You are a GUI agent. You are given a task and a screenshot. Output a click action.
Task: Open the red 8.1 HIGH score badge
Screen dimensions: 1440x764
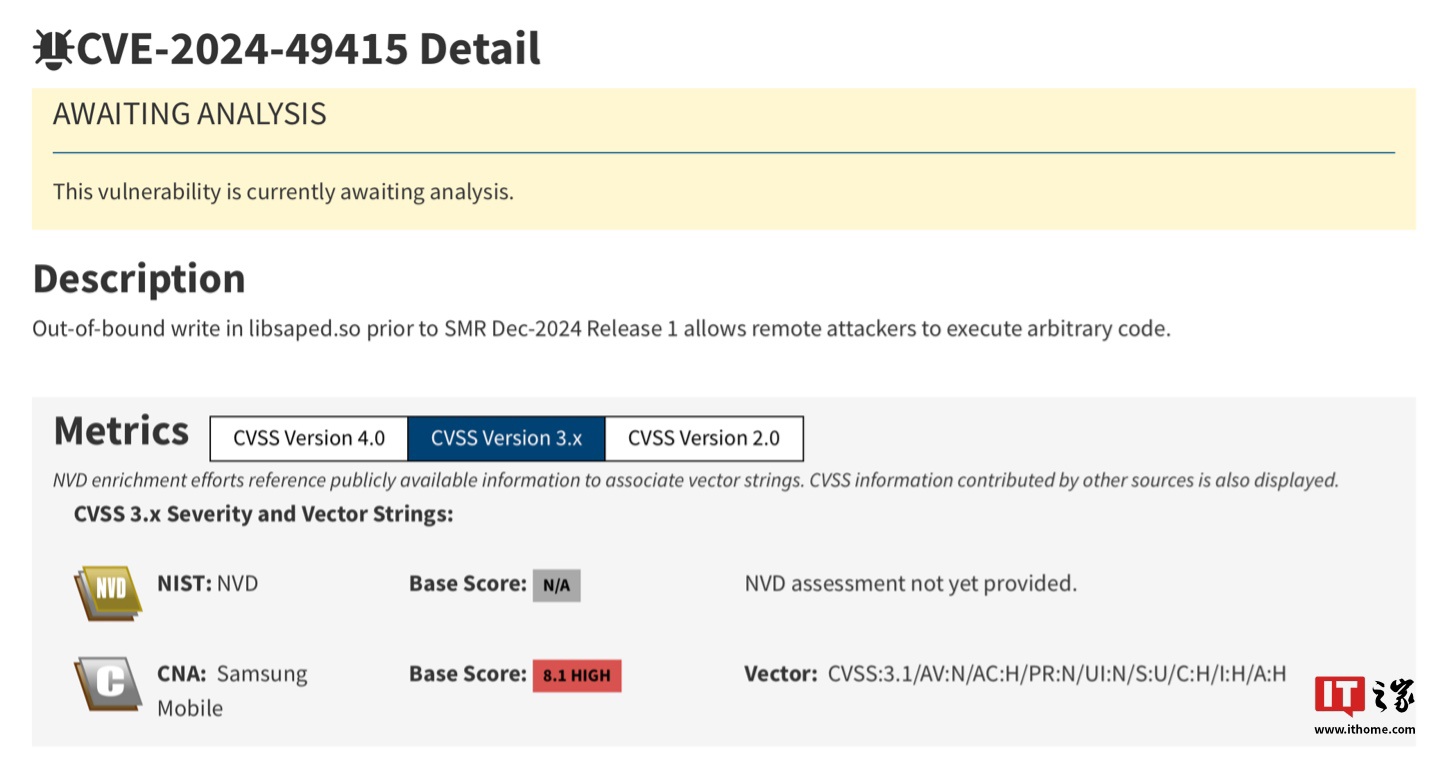pyautogui.click(x=576, y=675)
